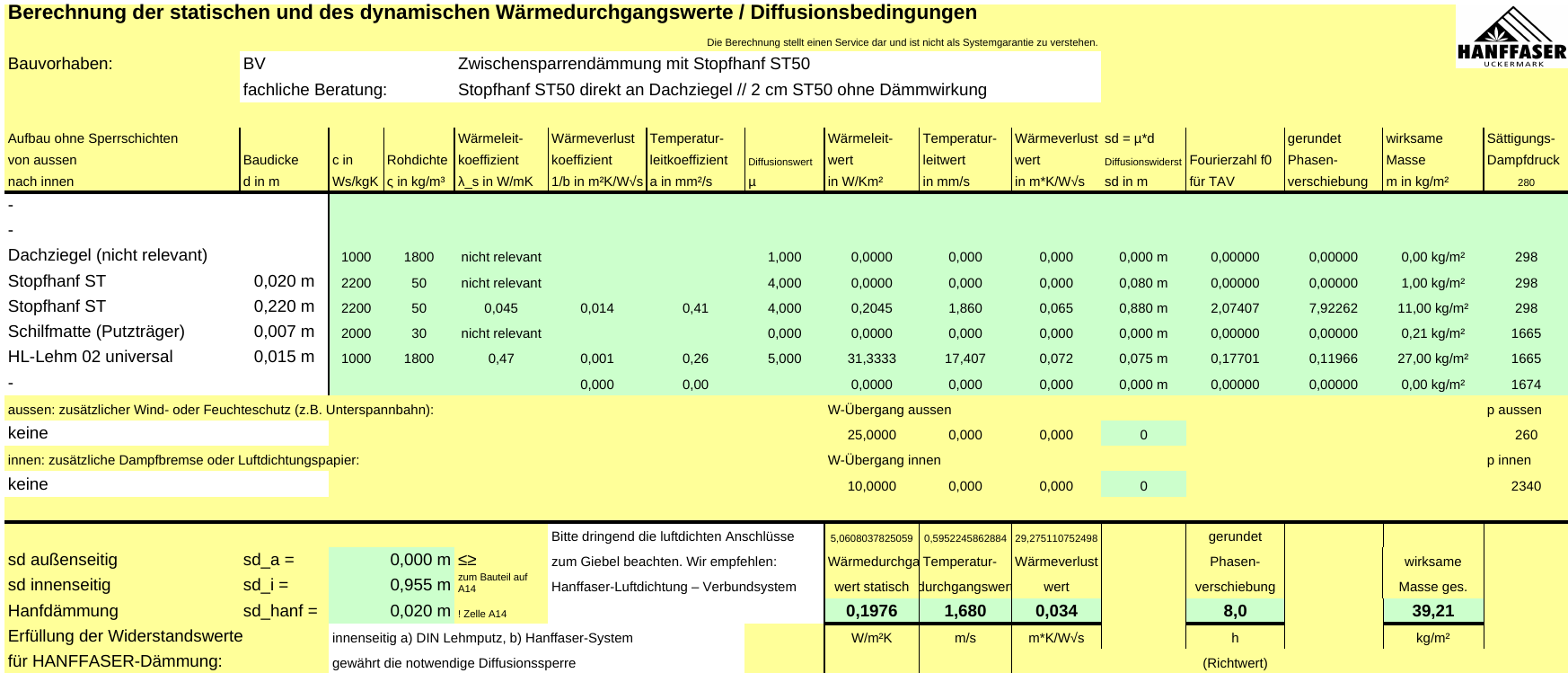Select lambda value '0,045' for Stopfhanf ST
The width and height of the screenshot is (1568, 673).
pyautogui.click(x=501, y=308)
